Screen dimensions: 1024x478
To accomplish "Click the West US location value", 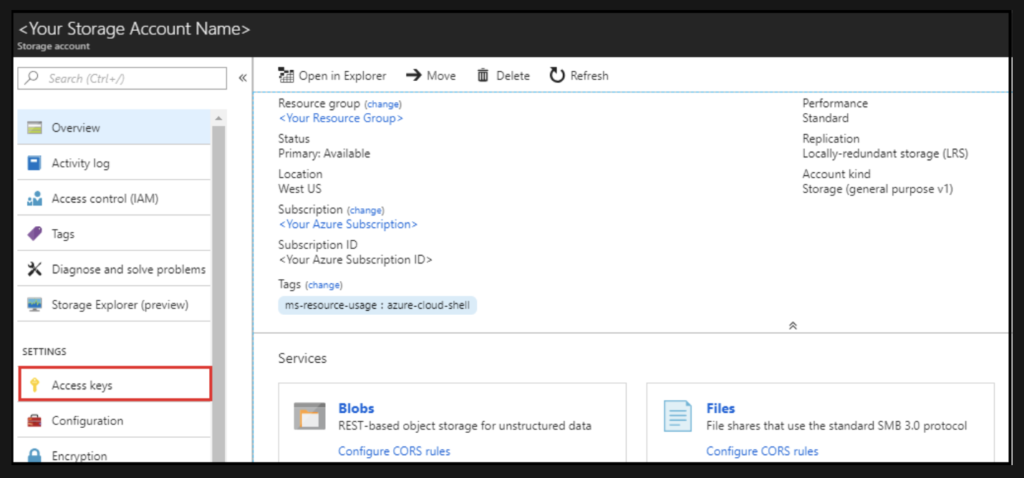I will point(300,189).
